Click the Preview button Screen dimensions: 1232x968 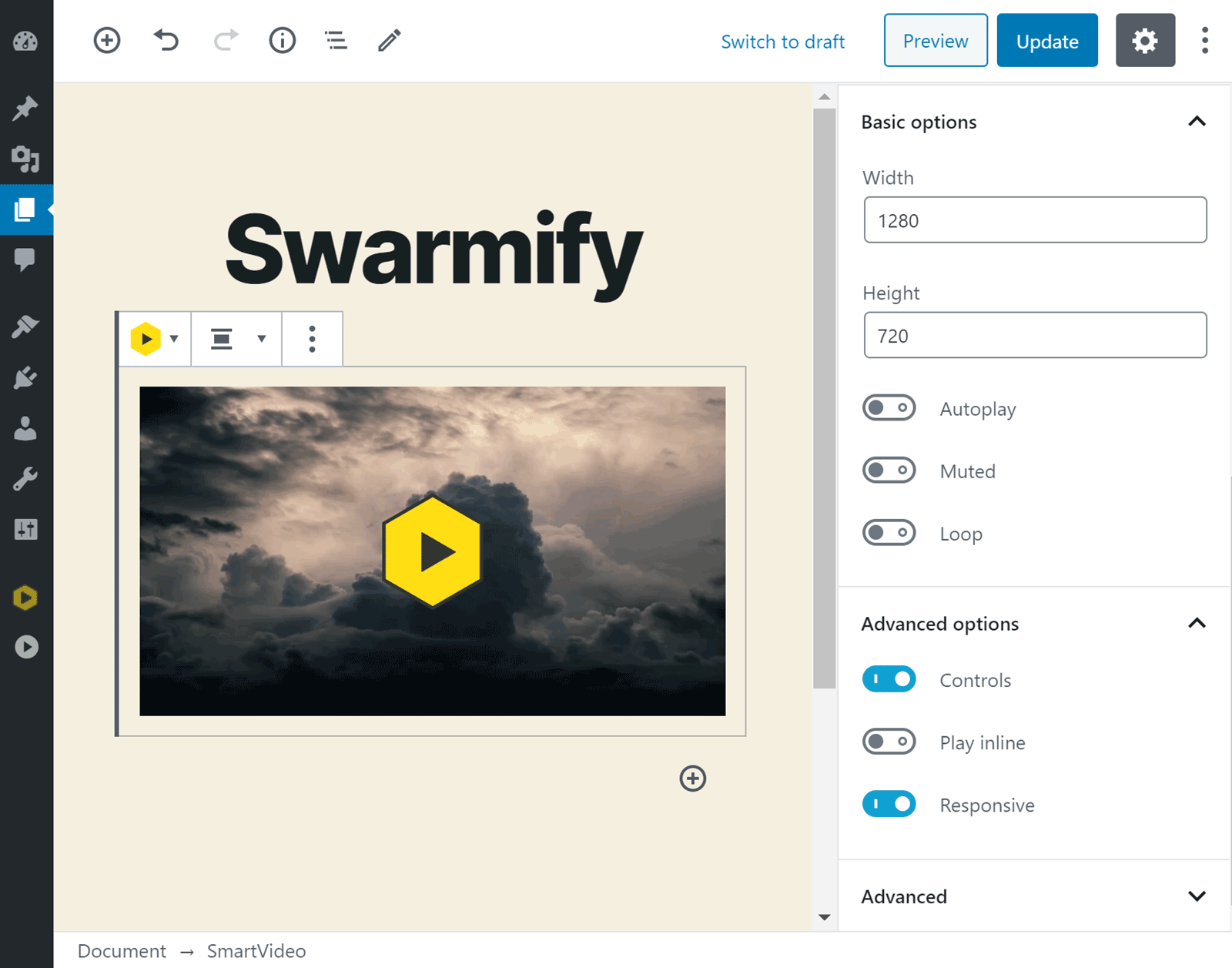pos(936,40)
